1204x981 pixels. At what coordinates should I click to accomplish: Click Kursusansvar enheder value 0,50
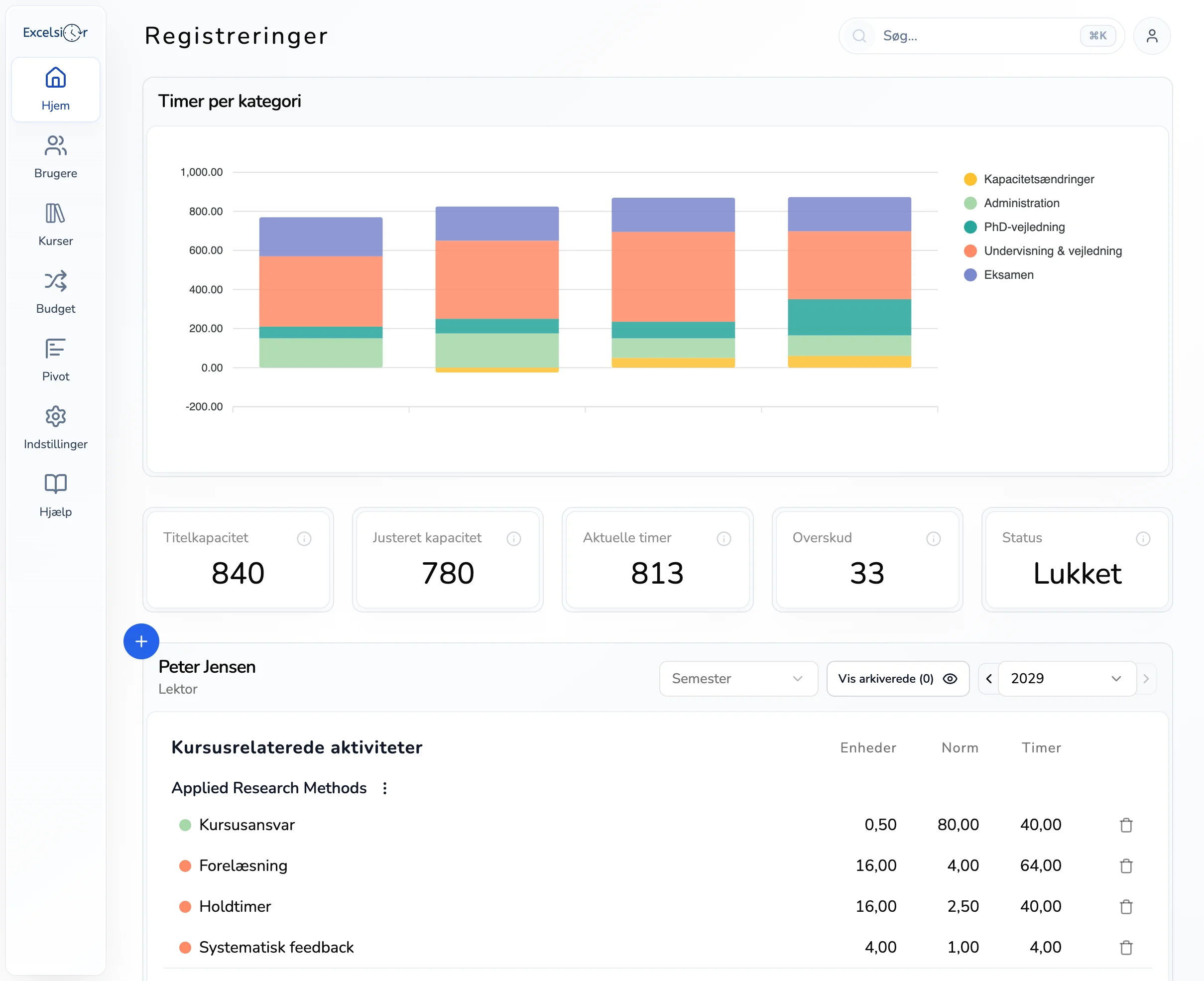coord(880,825)
